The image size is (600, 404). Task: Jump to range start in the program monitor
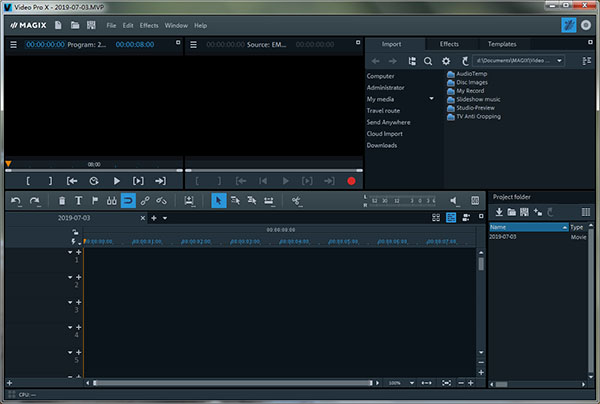pyautogui.click(x=72, y=181)
